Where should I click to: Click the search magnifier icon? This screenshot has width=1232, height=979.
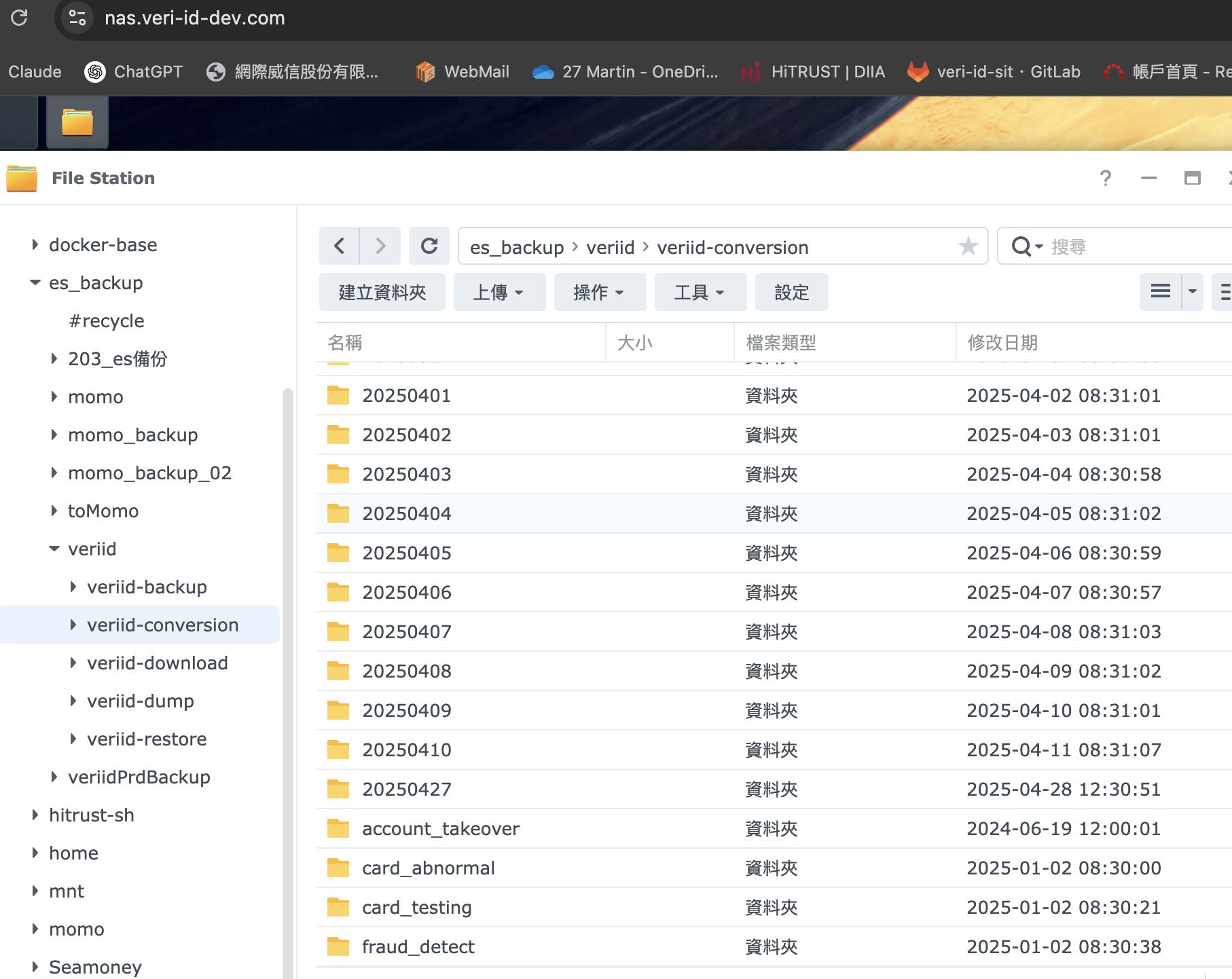pos(1021,246)
